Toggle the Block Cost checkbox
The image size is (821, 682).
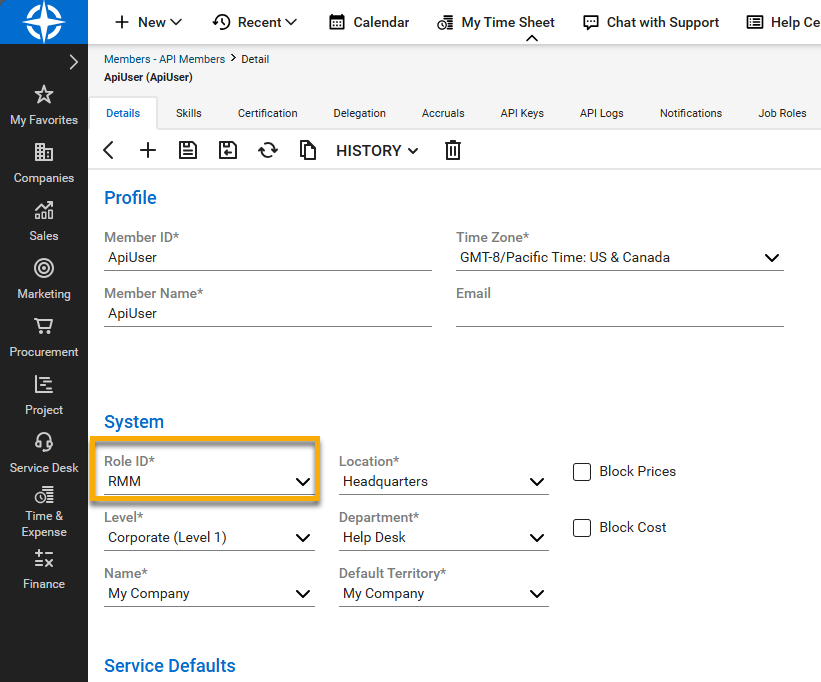(x=582, y=528)
